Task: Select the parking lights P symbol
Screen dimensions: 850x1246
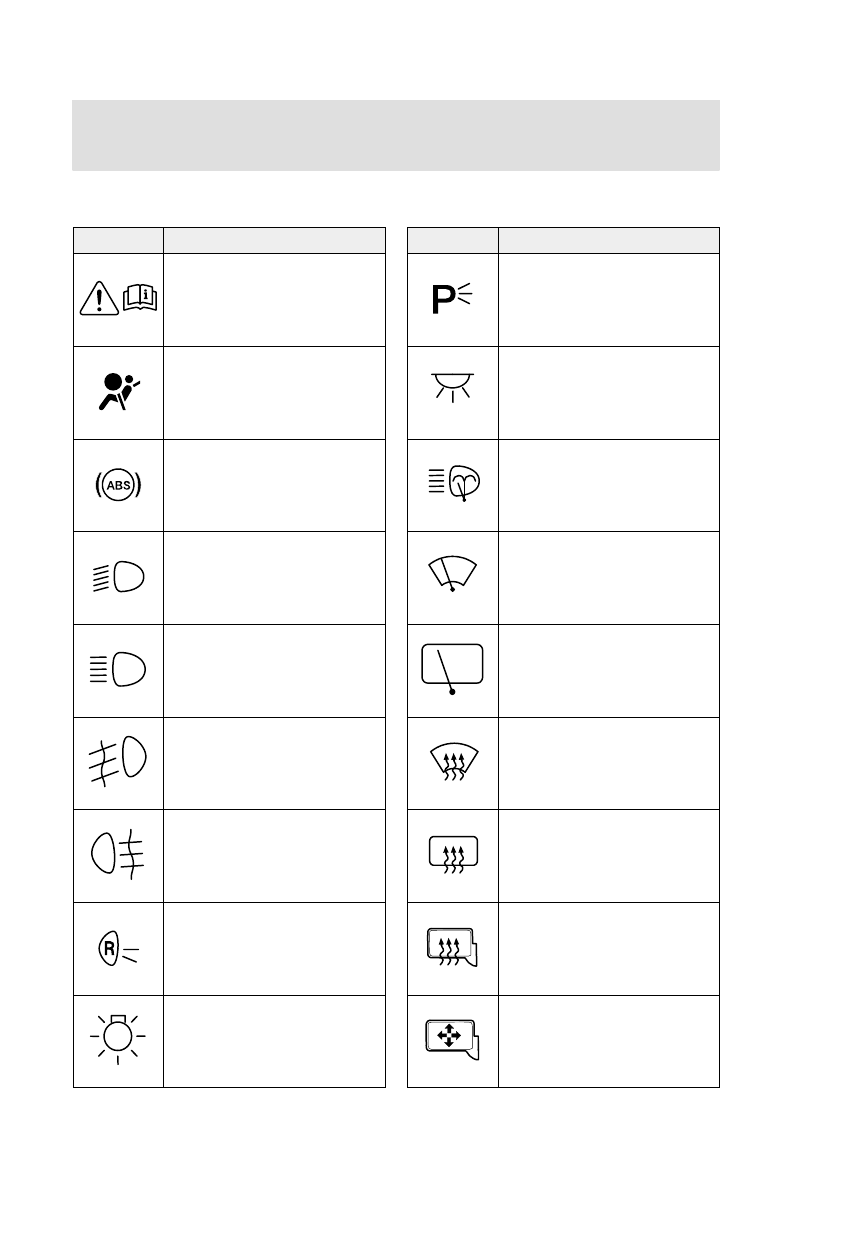Action: pos(452,299)
